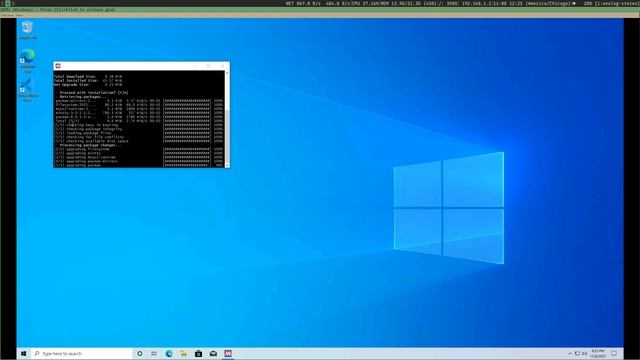Screen dimensions: 640x360
Task: Open the Machine menu in QEMU window
Action: [7, 15]
